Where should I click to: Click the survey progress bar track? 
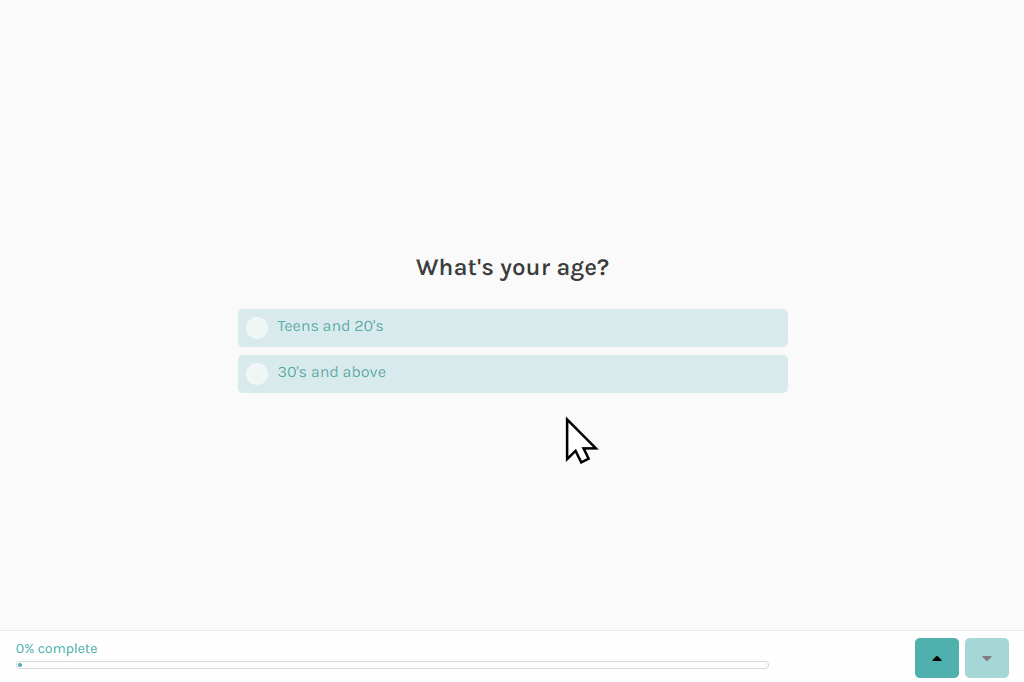pos(392,665)
